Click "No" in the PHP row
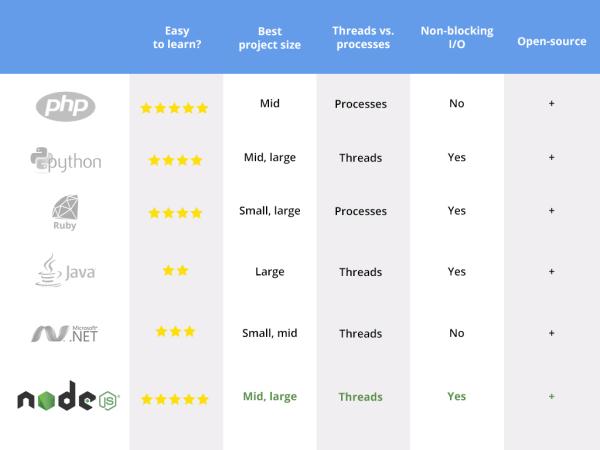600x450 pixels. click(x=456, y=103)
